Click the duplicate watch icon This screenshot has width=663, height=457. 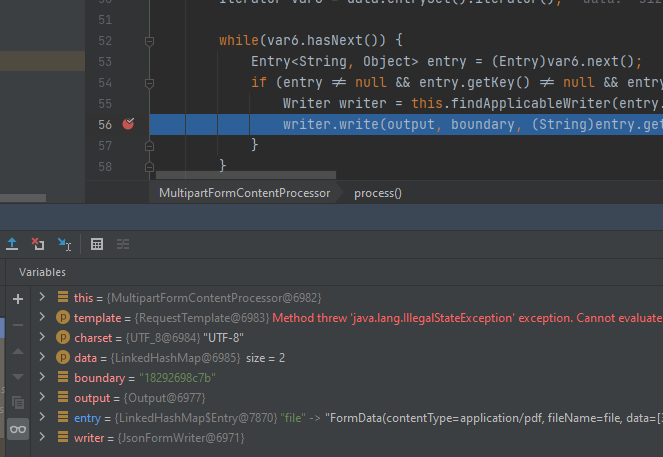(17, 402)
